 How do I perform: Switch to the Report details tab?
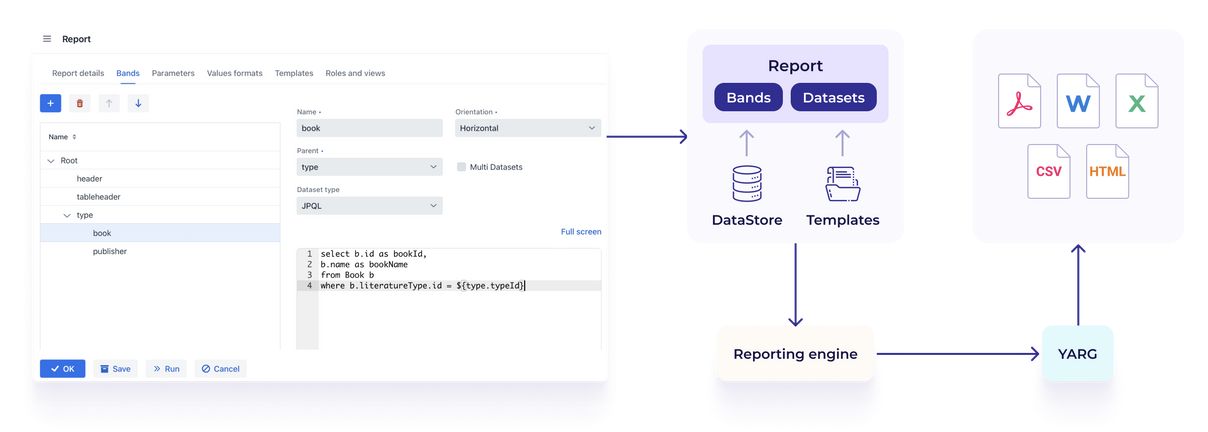78,73
